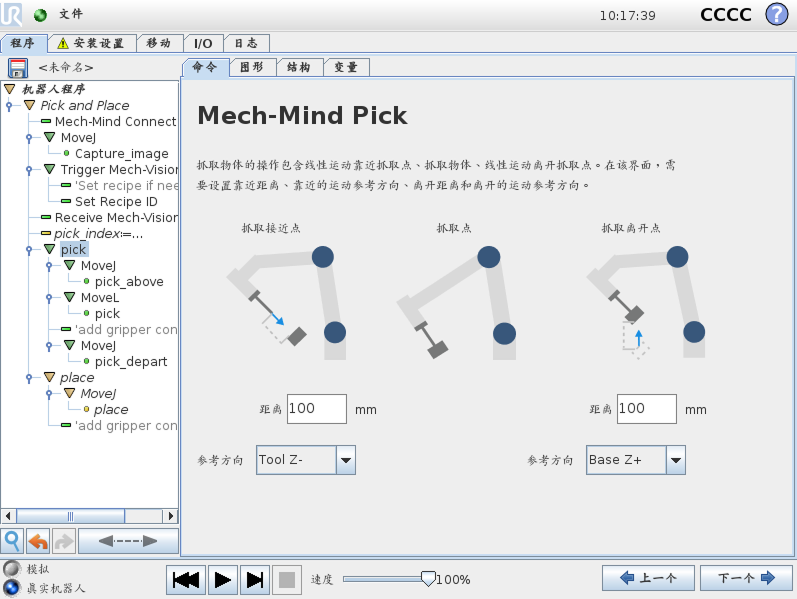Image resolution: width=797 pixels, height=599 pixels.
Task: Open the help question mark icon
Action: click(777, 14)
